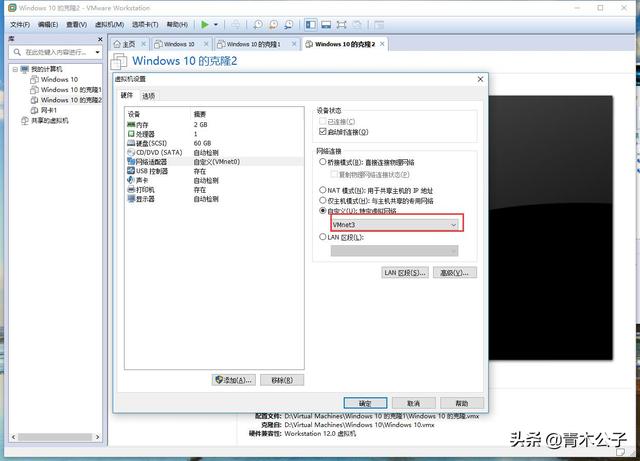Toggle the 启动时连接(O) checkbox
The height and width of the screenshot is (461, 640).
click(x=322, y=131)
